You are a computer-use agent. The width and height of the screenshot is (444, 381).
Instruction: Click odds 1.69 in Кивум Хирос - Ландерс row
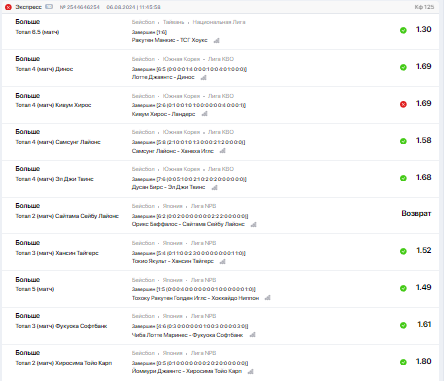pyautogui.click(x=424, y=103)
